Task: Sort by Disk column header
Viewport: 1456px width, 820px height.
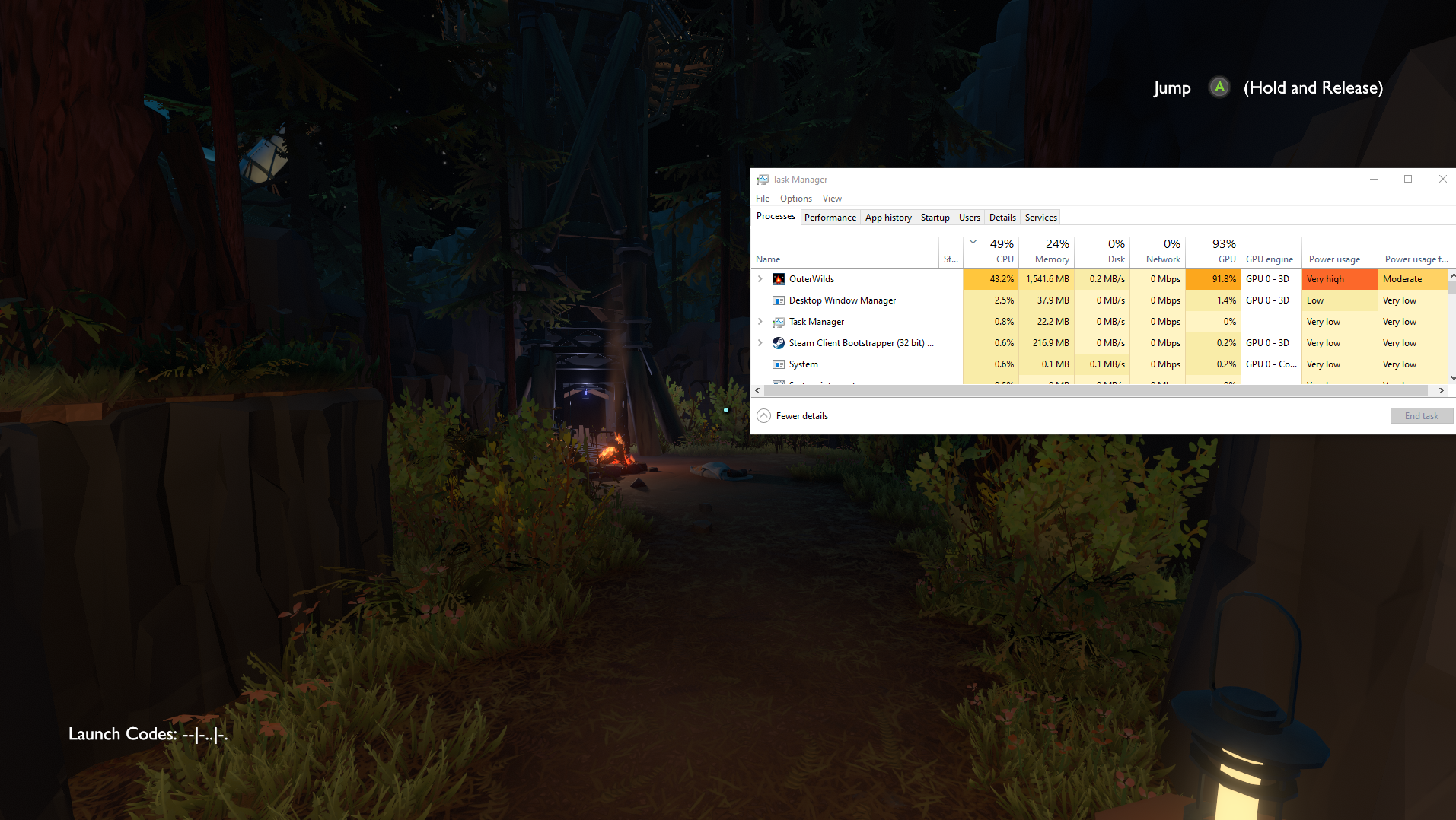Action: click(1102, 252)
